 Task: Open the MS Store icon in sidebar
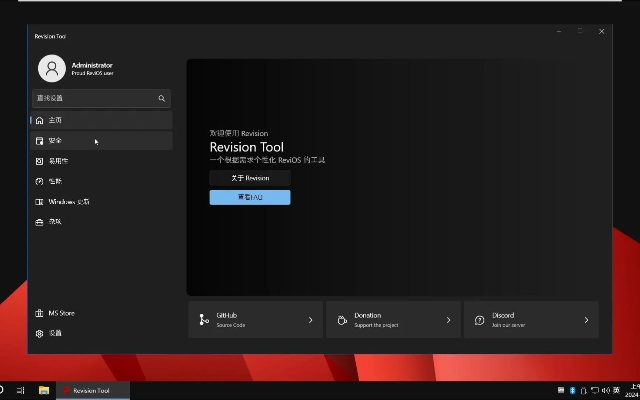tap(40, 313)
